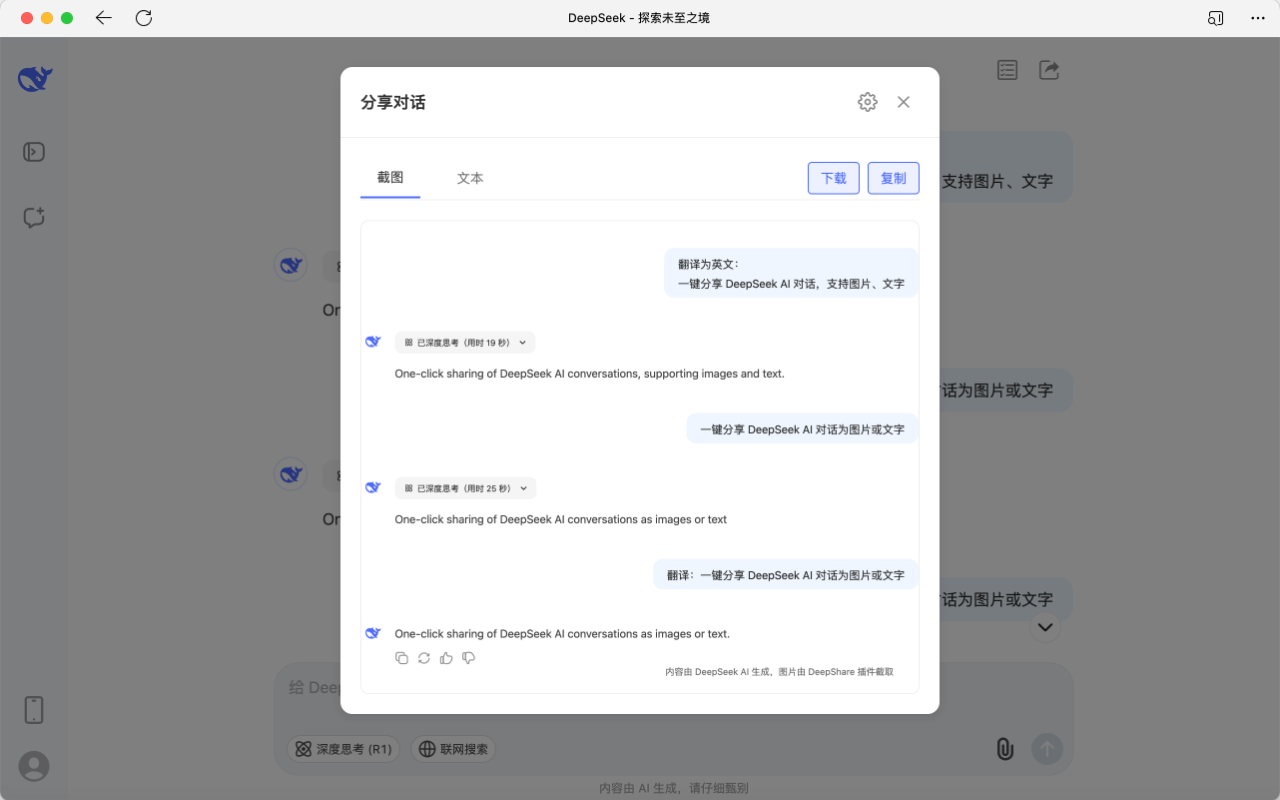Click the disclaimer 内容由 AI 生成，请仔细甄别
Viewport: 1280px width, 800px height.
(x=673, y=788)
